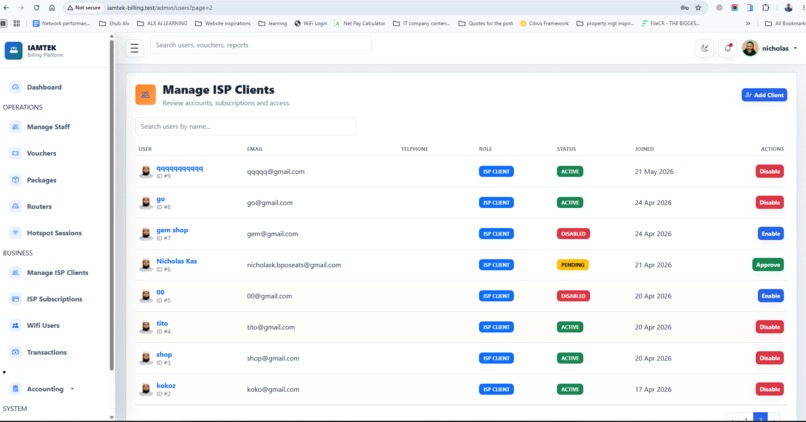
Task: Click the JOINED column header
Action: coord(644,149)
